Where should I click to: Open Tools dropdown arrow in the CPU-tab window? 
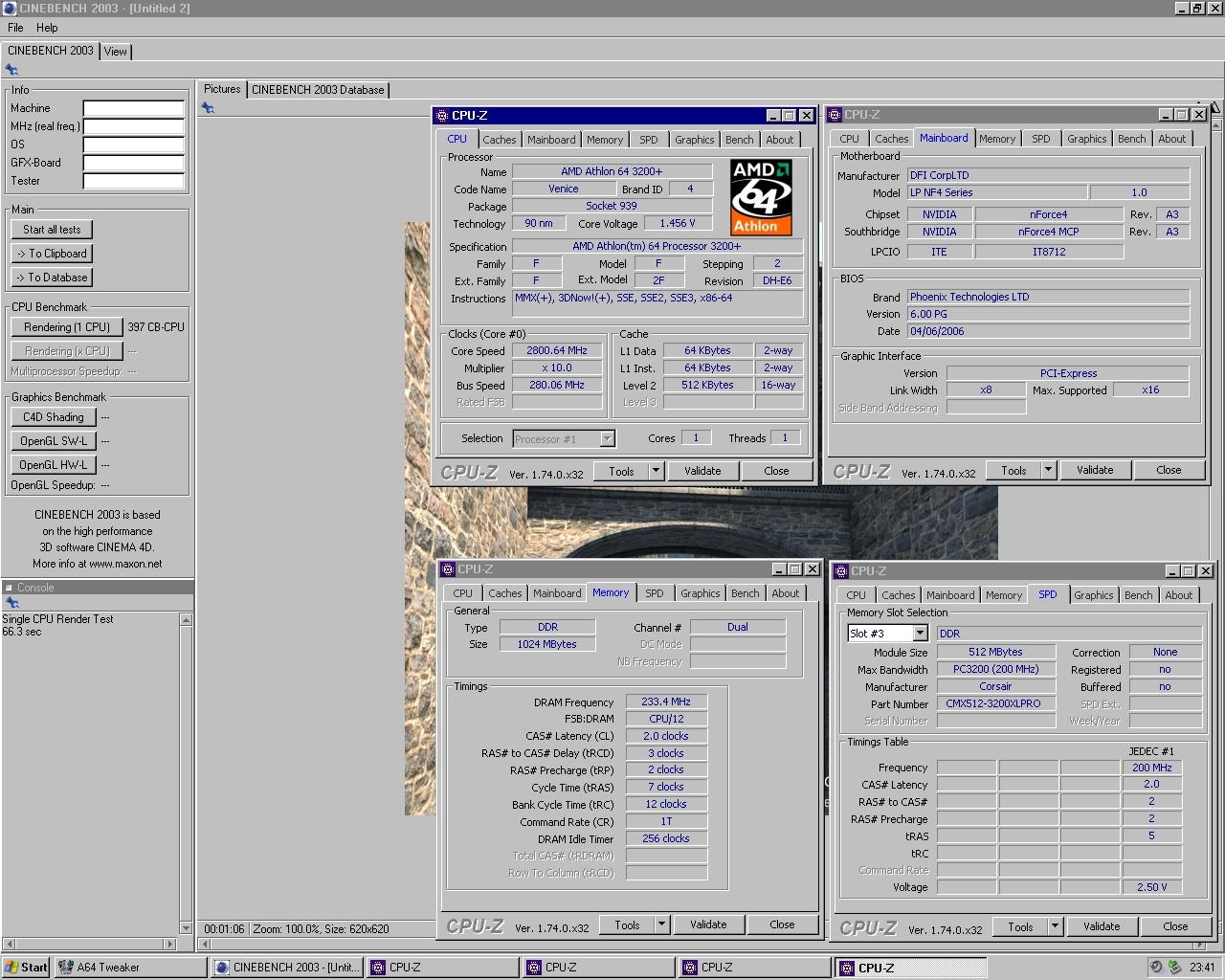(x=656, y=471)
